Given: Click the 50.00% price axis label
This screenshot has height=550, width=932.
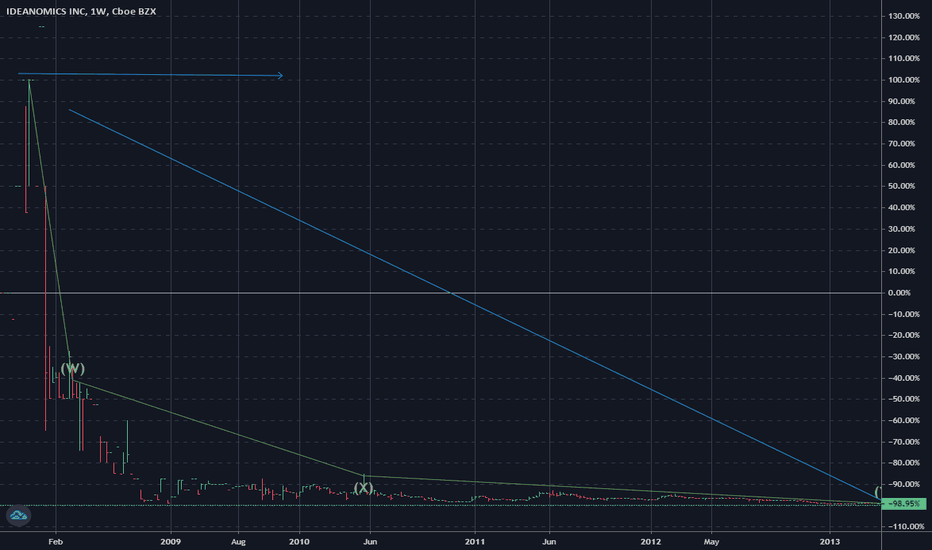Looking at the screenshot, I should pyautogui.click(x=902, y=186).
